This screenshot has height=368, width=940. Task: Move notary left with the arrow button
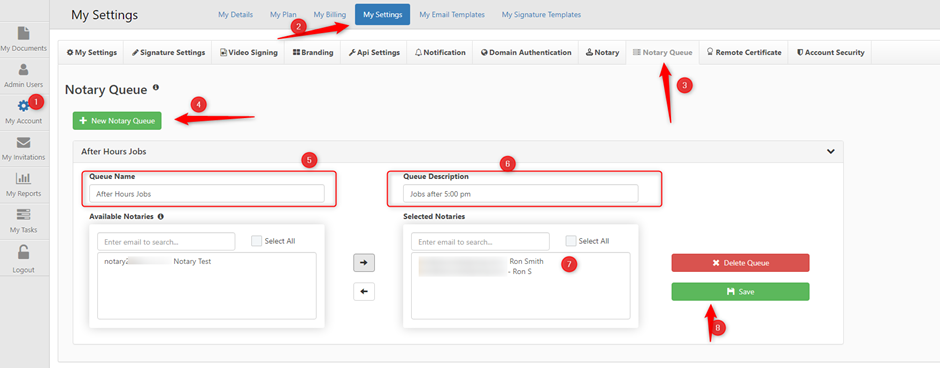click(x=364, y=292)
